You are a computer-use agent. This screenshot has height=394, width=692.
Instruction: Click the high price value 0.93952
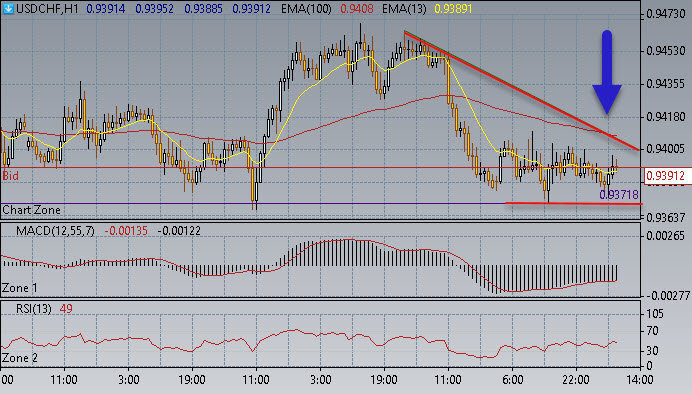pos(154,8)
